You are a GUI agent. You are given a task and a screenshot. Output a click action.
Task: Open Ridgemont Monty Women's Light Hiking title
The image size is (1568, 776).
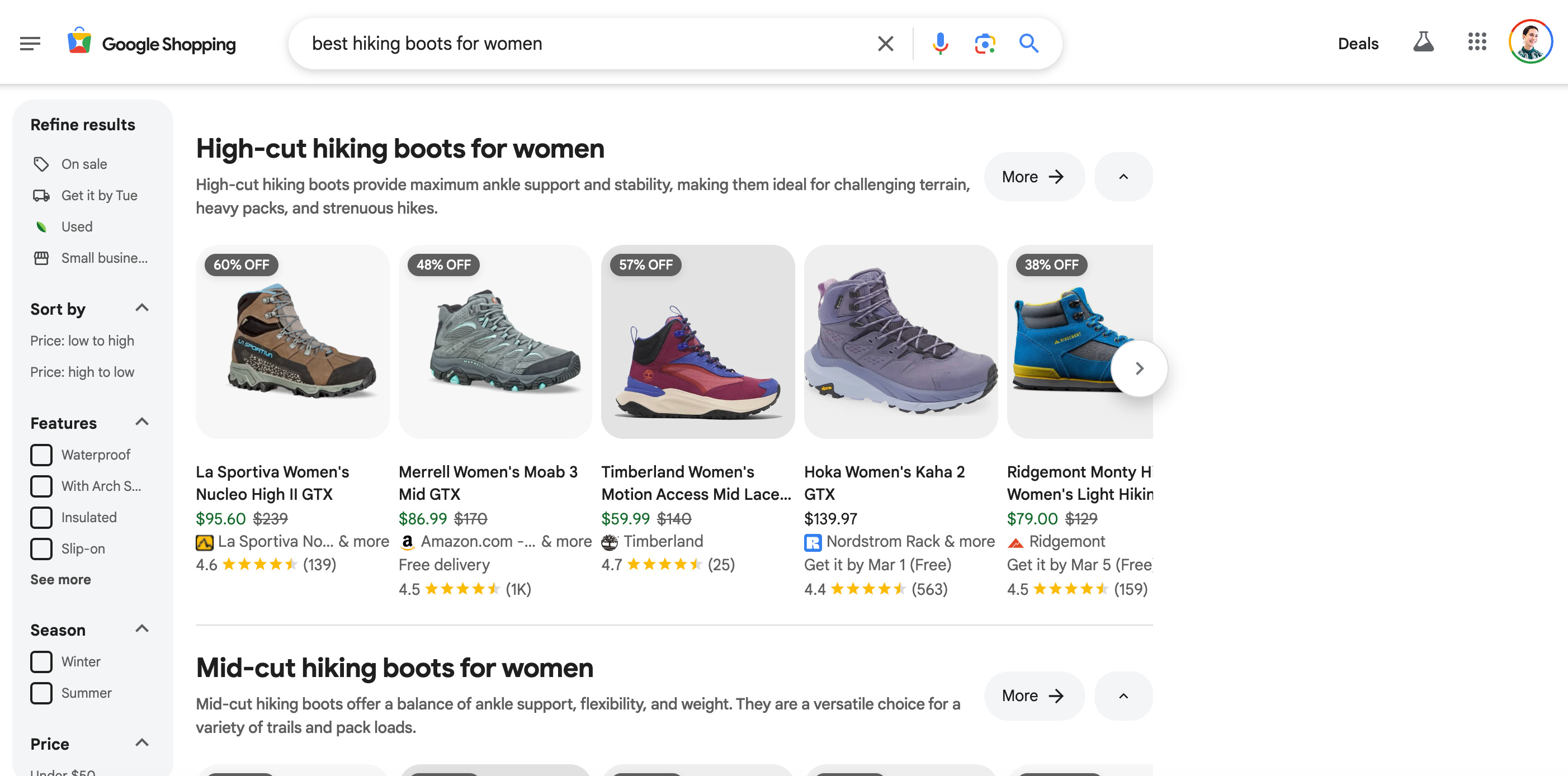click(1080, 482)
